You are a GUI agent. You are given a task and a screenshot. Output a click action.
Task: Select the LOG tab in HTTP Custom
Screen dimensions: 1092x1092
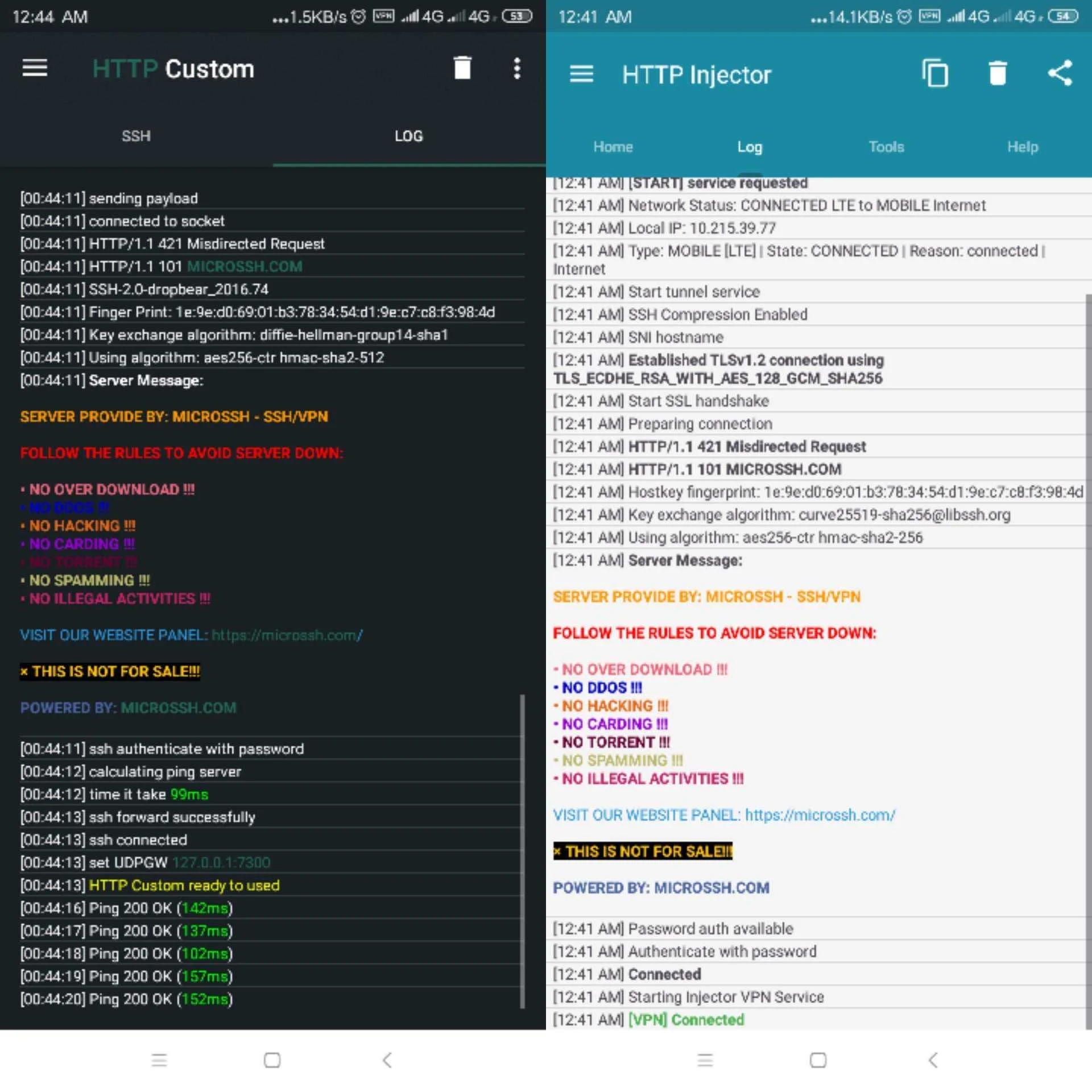tap(409, 136)
